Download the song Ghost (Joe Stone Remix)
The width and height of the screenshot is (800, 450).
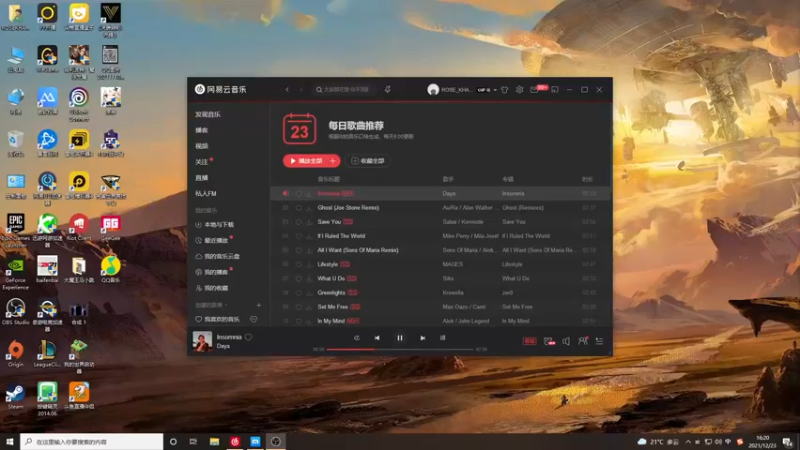(309, 208)
